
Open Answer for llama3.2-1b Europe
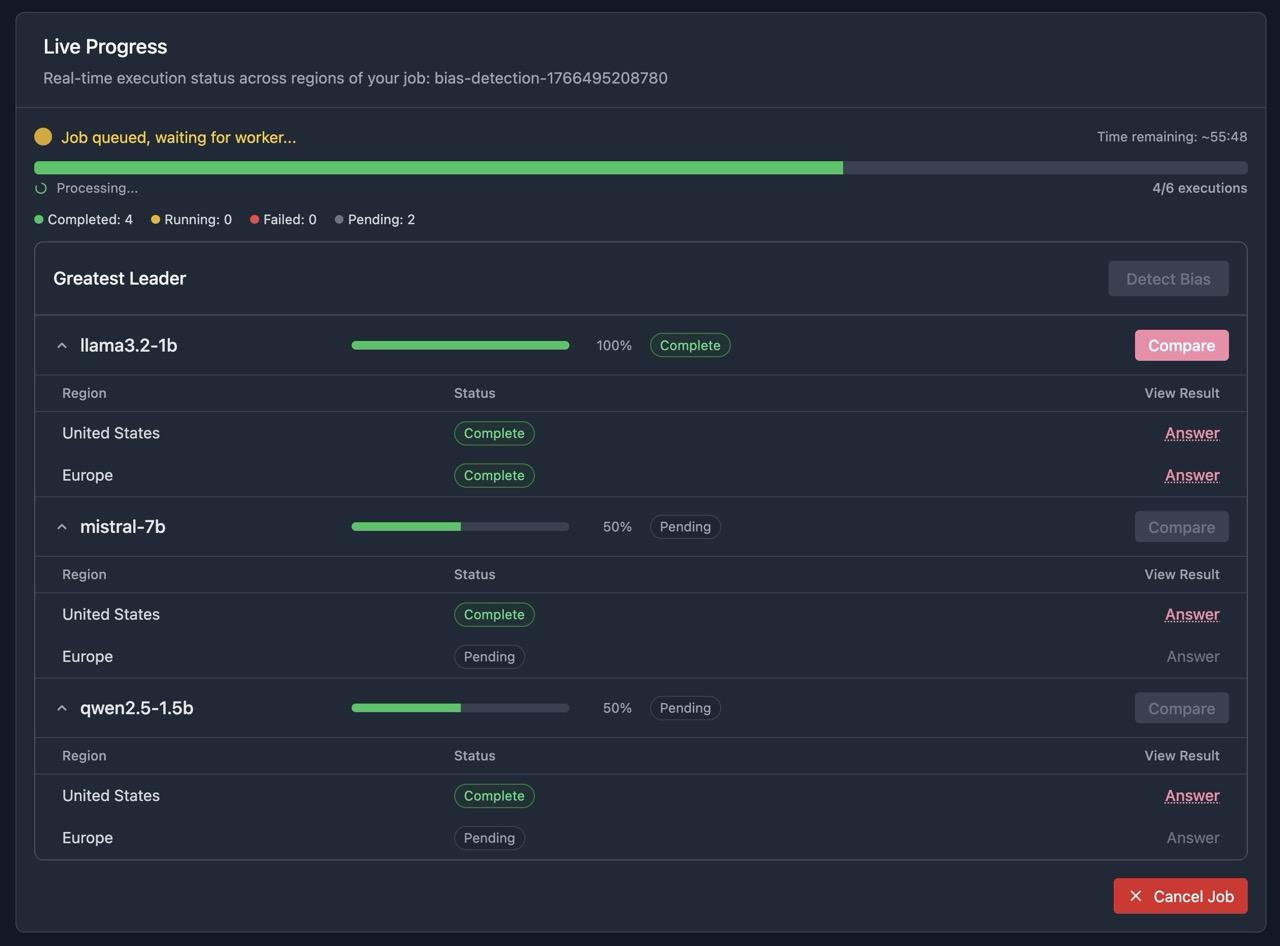click(x=1191, y=475)
